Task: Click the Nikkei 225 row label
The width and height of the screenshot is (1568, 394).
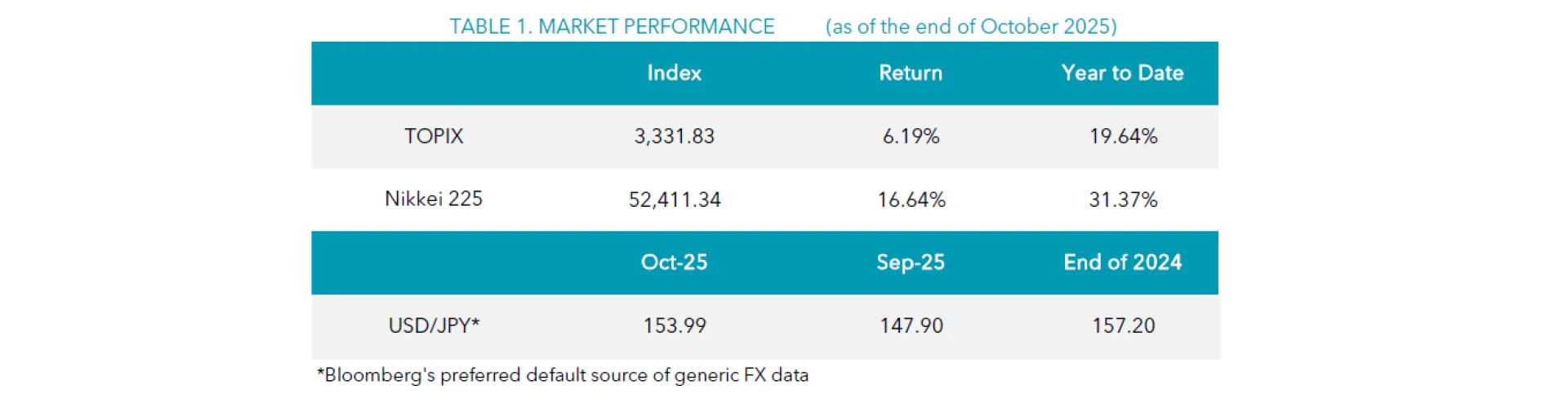Action: click(434, 199)
